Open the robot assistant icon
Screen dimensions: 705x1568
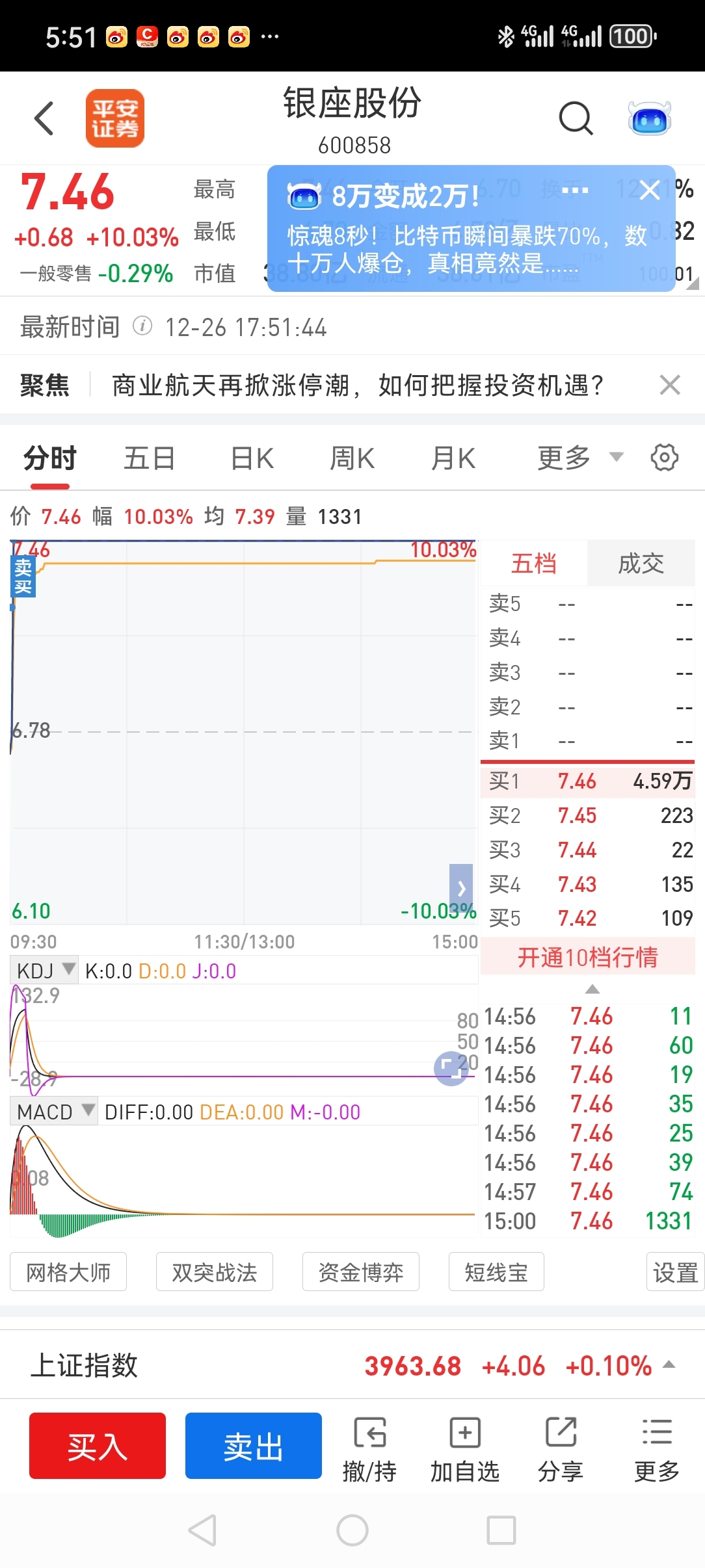[650, 118]
